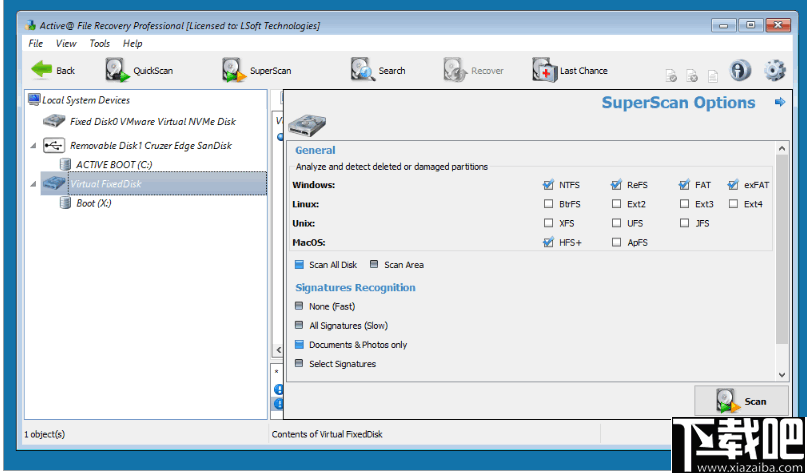Click the third small document icon in toolbar
The image size is (807, 473).
[x=712, y=76]
